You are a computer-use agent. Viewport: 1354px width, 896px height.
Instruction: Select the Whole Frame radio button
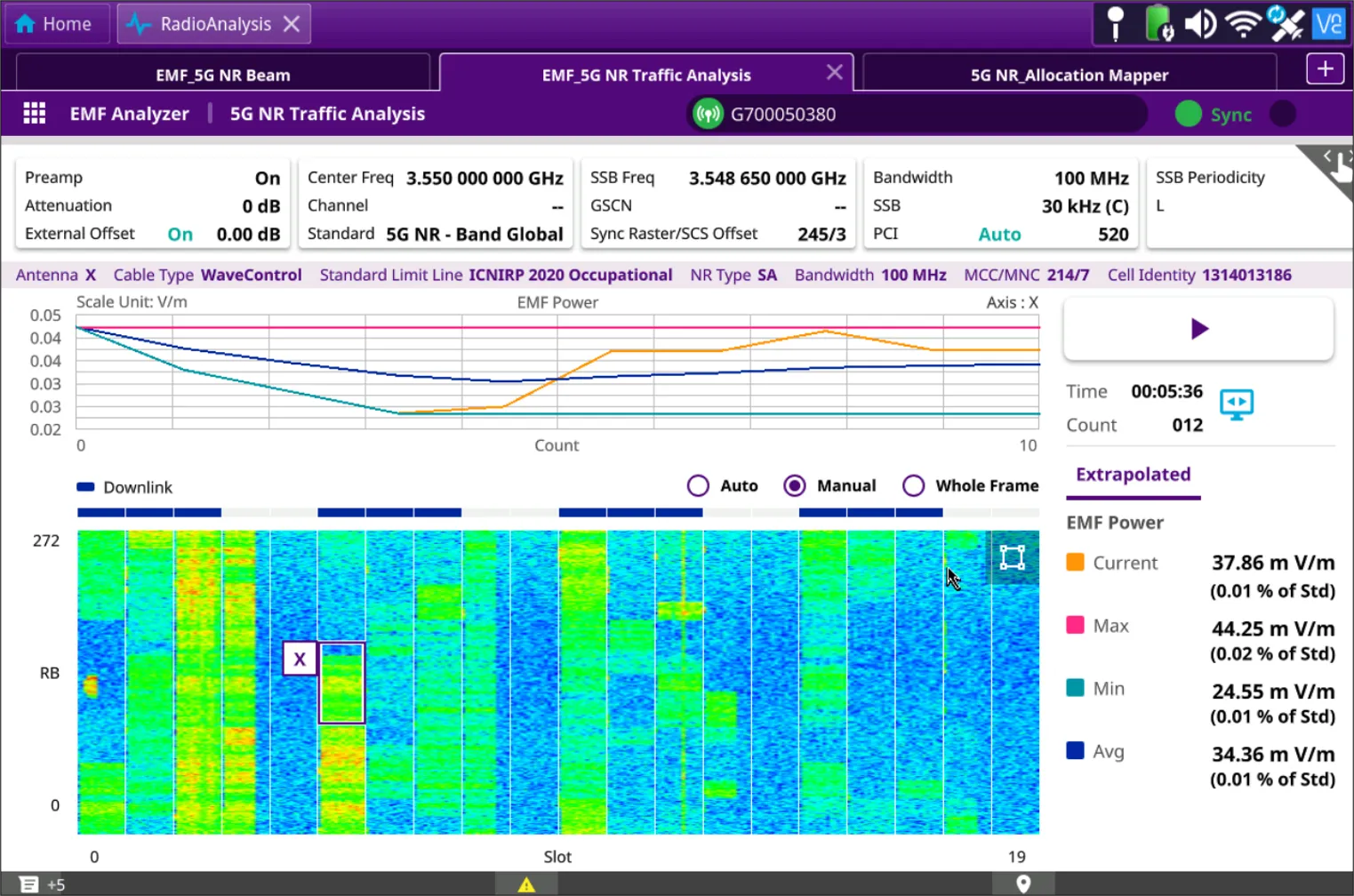(x=913, y=485)
